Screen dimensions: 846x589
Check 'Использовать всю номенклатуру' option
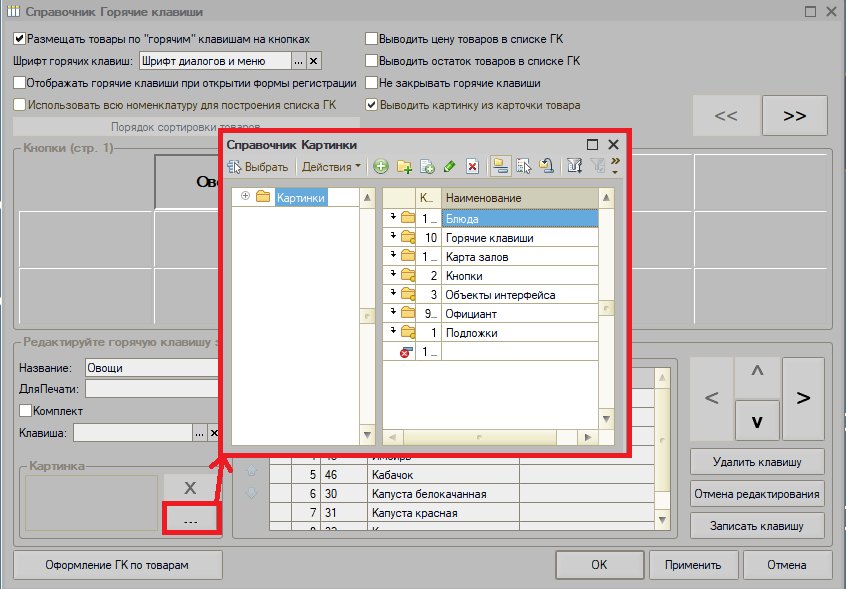point(19,105)
